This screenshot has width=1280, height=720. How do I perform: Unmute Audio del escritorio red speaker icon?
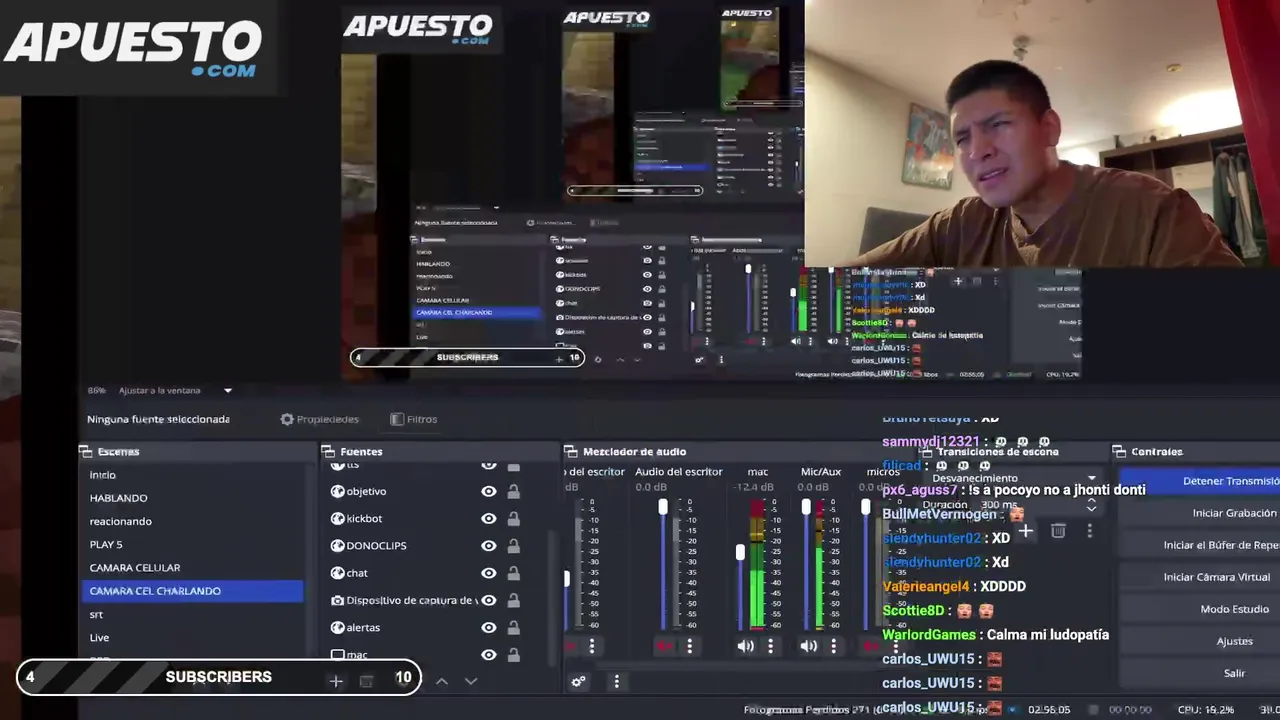coord(664,646)
